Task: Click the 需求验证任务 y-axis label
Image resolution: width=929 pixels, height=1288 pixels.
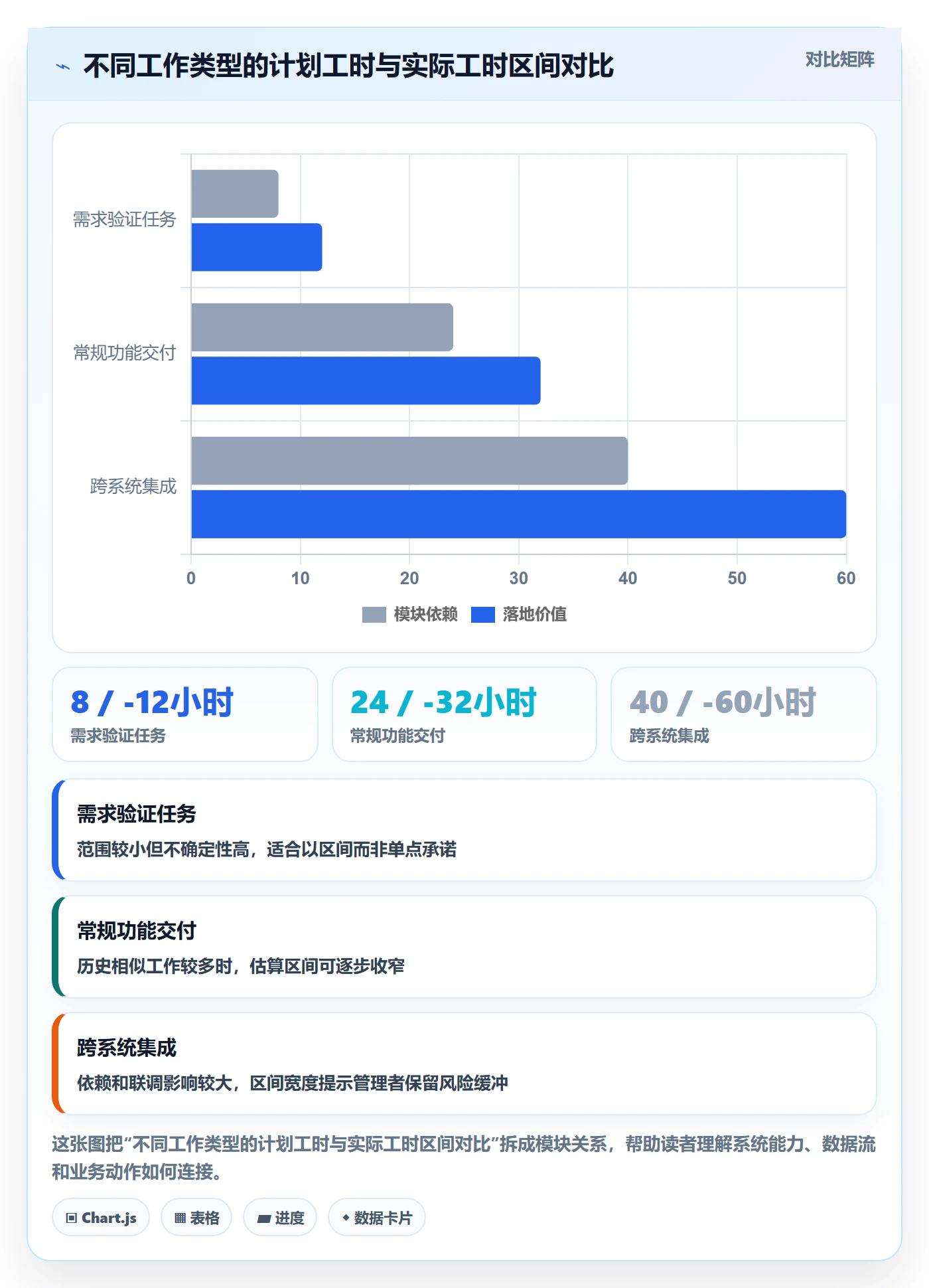Action: 124,220
